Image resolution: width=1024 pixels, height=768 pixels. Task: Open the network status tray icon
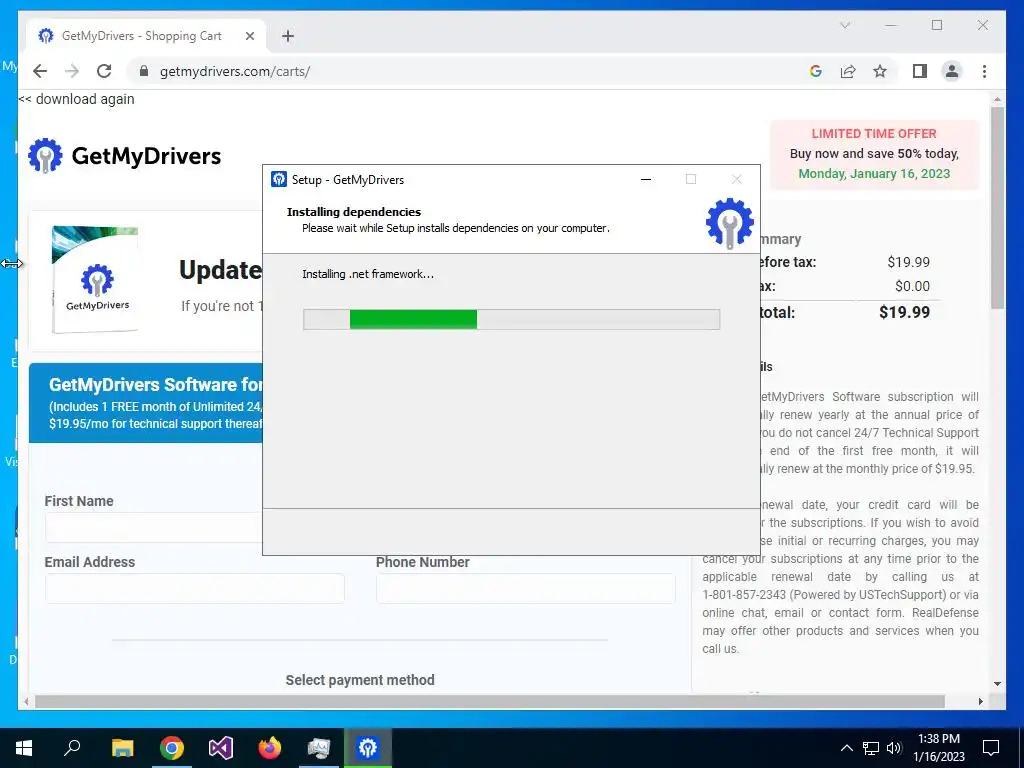pos(871,748)
